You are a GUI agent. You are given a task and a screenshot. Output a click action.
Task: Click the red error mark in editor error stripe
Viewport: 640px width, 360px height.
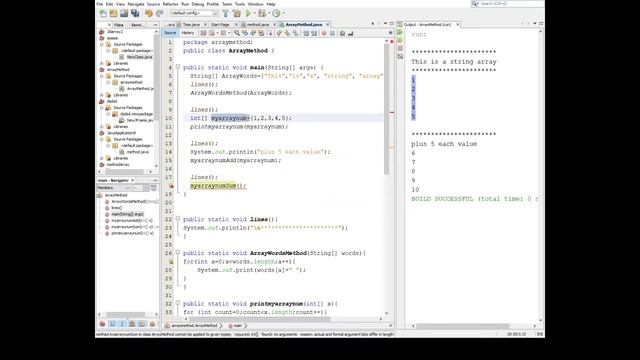point(392,112)
